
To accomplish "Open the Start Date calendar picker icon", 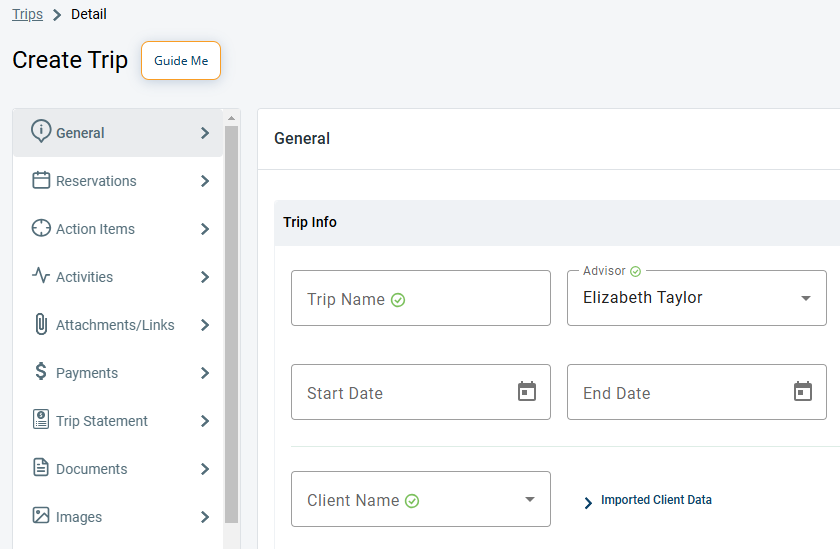I will 527,392.
